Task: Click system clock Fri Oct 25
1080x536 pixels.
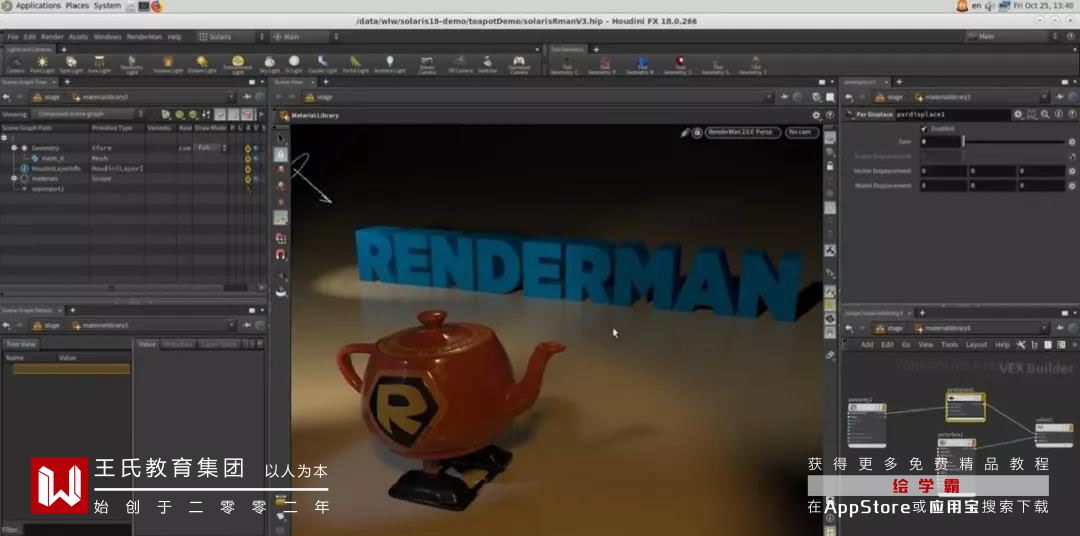Action: [x=1041, y=6]
